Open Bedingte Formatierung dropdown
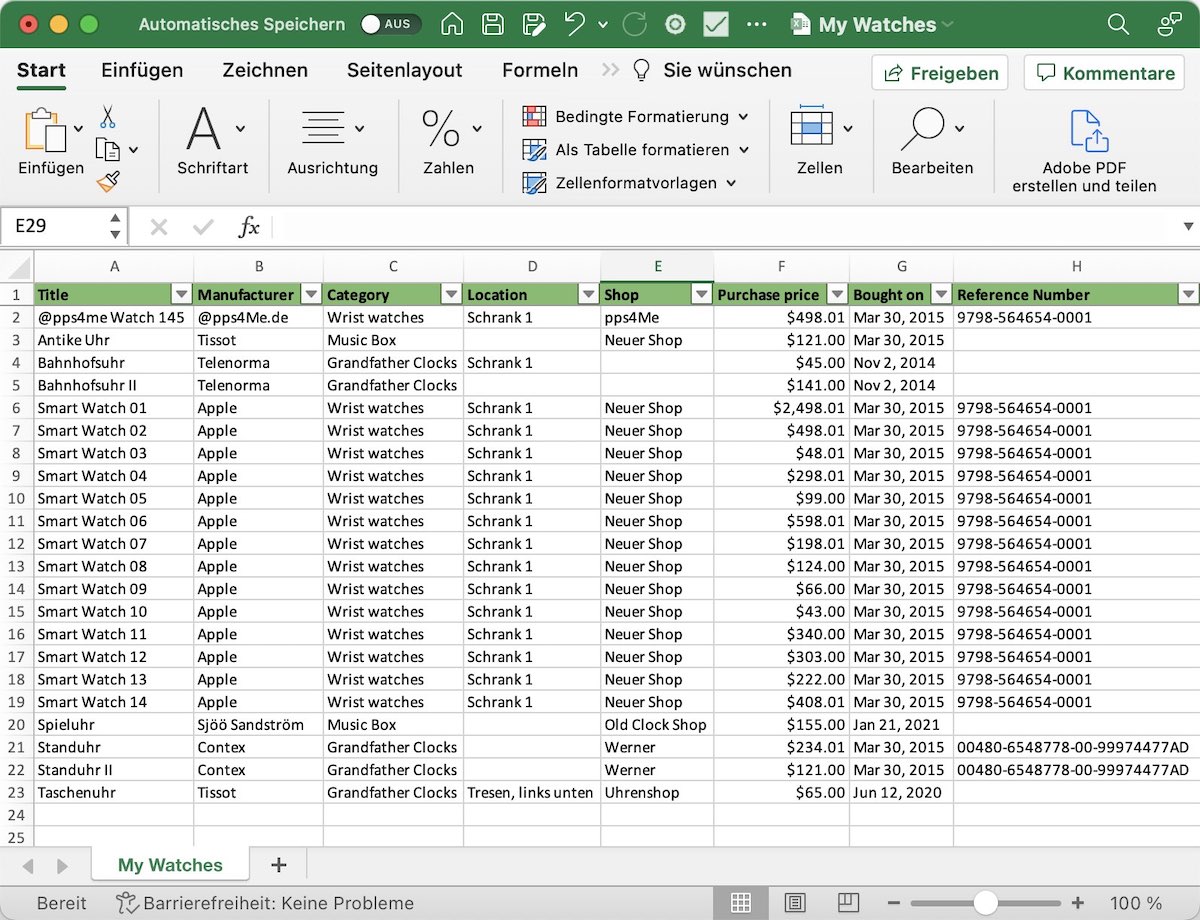Image resolution: width=1200 pixels, height=920 pixels. pos(636,117)
